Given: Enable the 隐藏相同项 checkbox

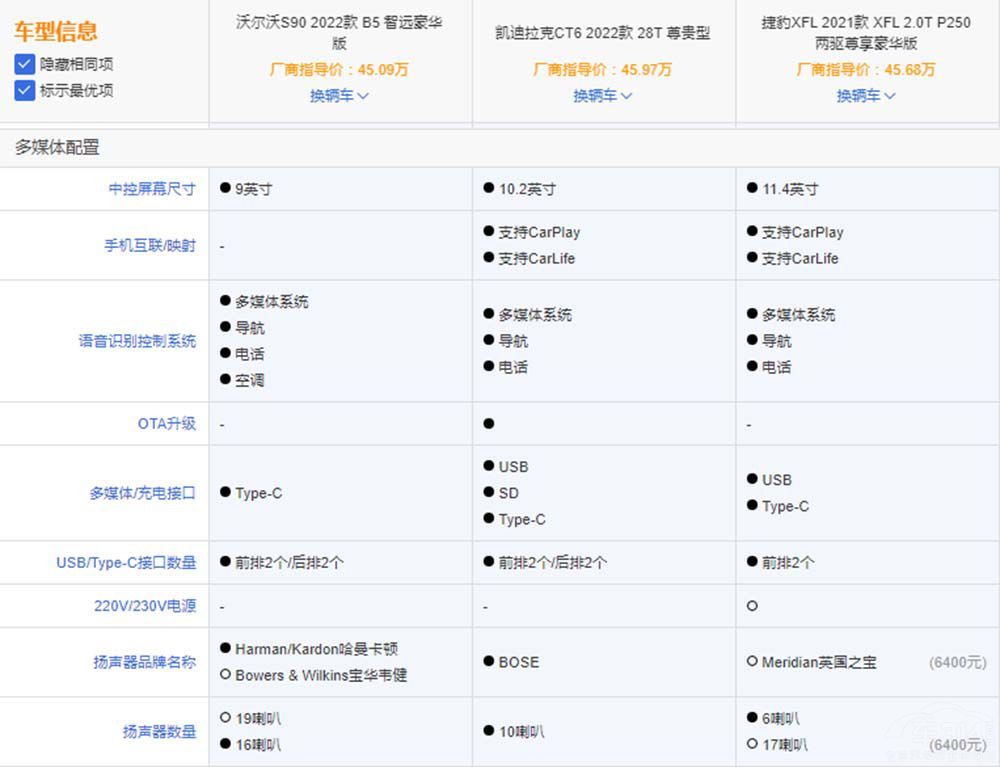Looking at the screenshot, I should 25,62.
